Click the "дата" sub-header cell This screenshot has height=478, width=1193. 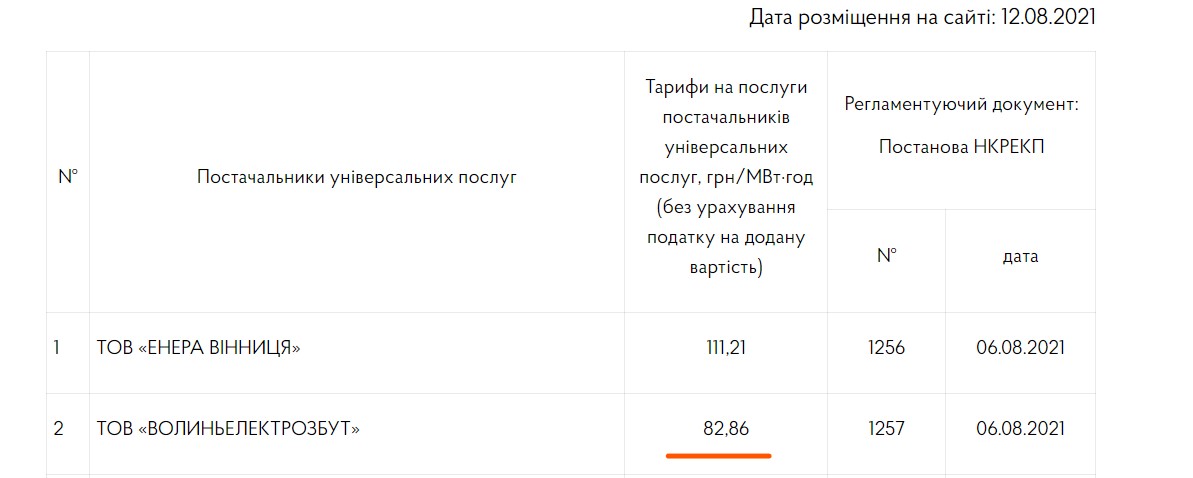pyautogui.click(x=1020, y=256)
